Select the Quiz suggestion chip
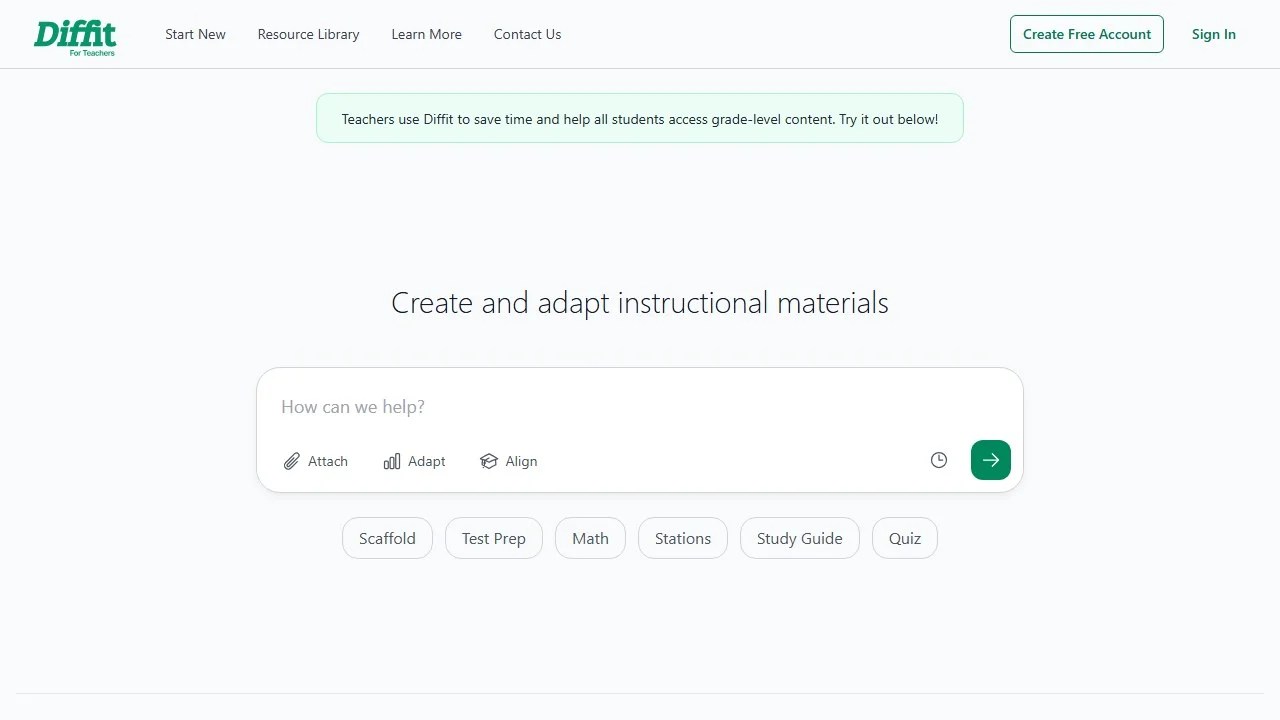Screen dimensions: 1280x720 coord(905,538)
